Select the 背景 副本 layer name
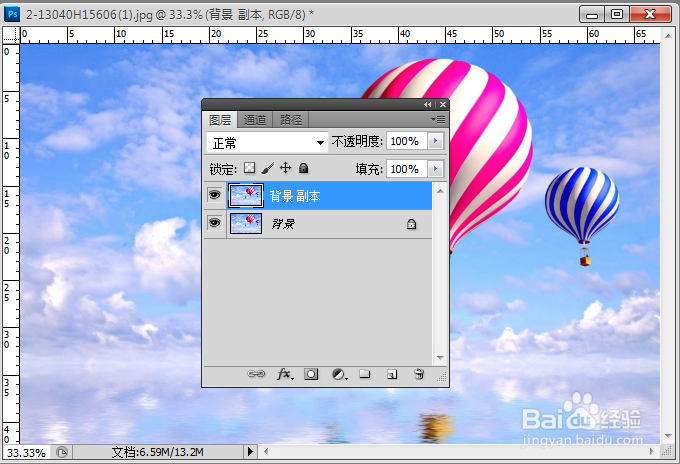 click(295, 196)
